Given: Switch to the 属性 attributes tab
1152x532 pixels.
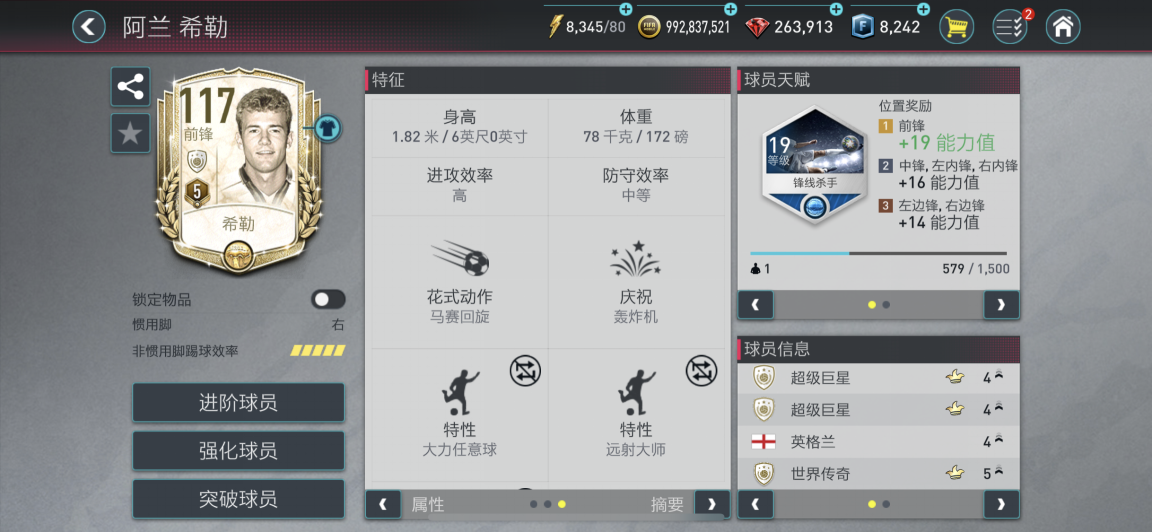Looking at the screenshot, I should click(428, 504).
